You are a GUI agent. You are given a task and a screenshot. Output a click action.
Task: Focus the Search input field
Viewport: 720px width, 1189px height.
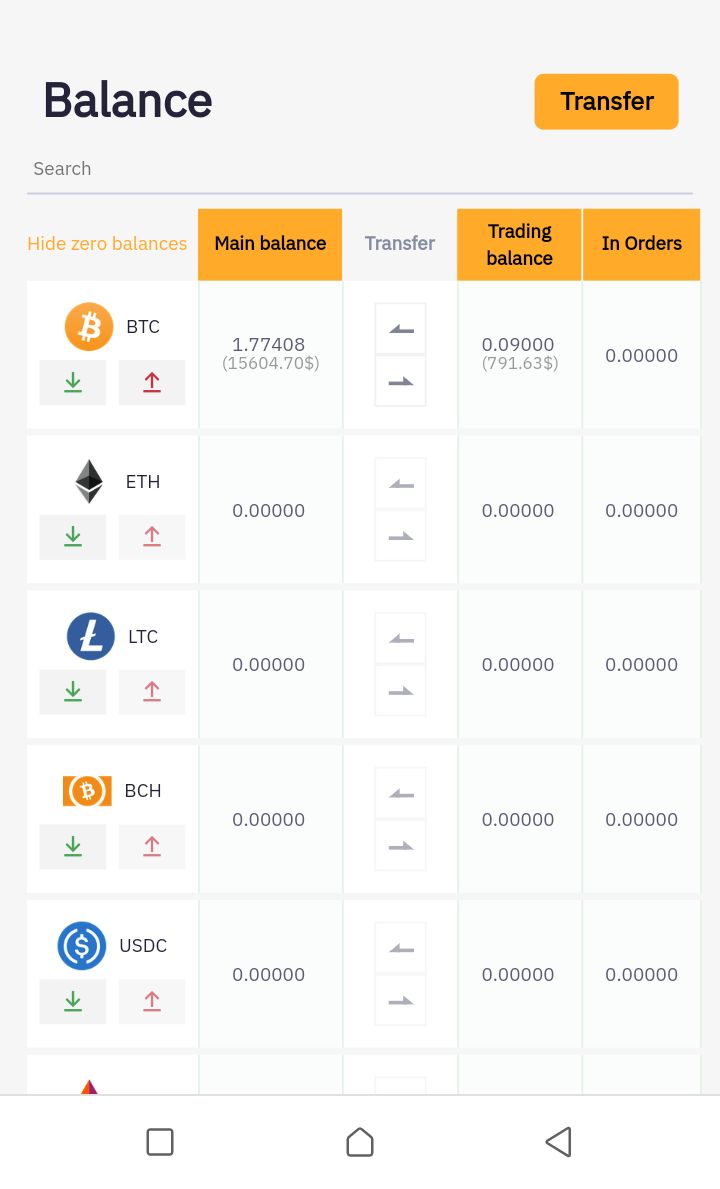tap(360, 169)
